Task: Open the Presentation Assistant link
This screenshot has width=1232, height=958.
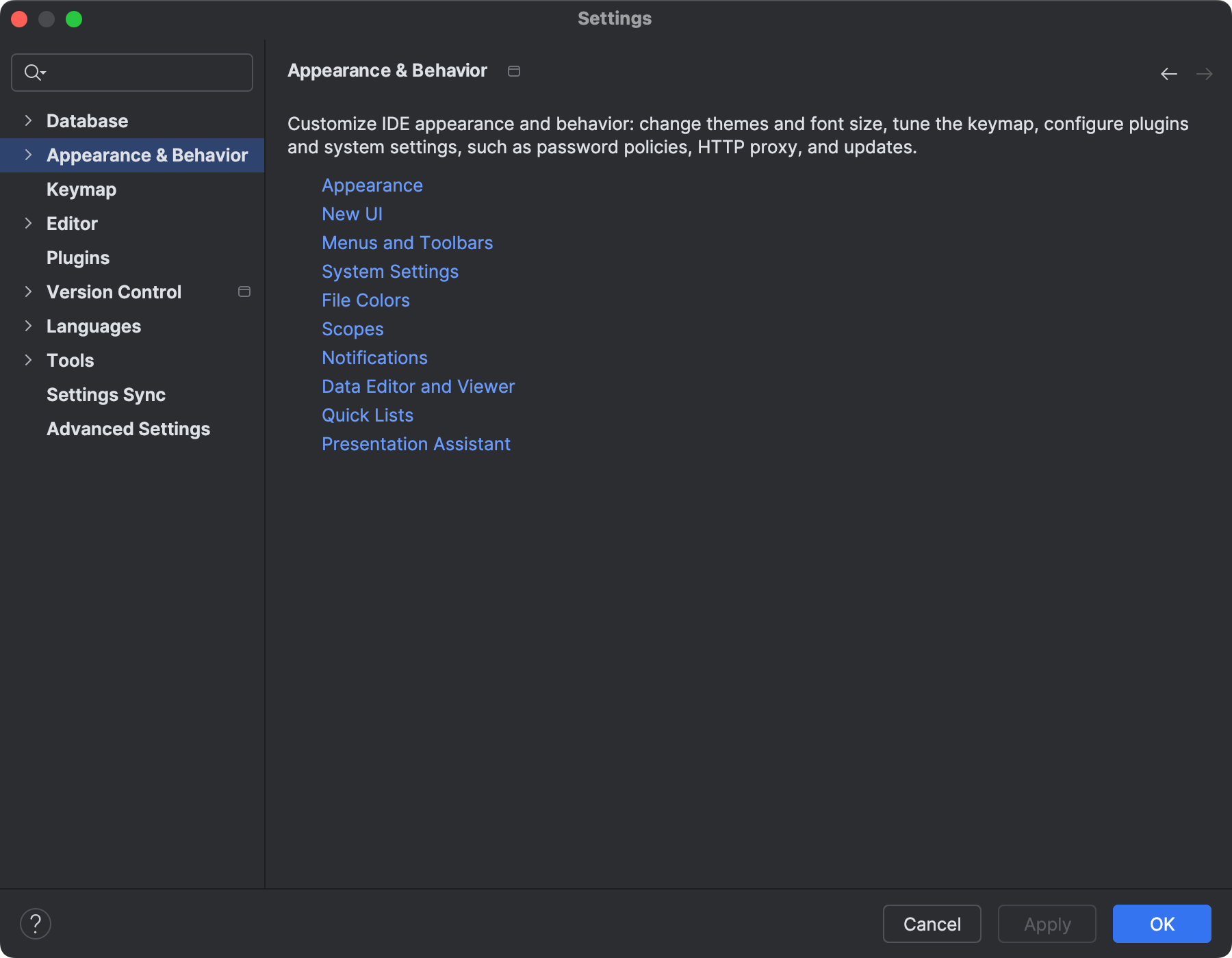Action: (x=415, y=443)
